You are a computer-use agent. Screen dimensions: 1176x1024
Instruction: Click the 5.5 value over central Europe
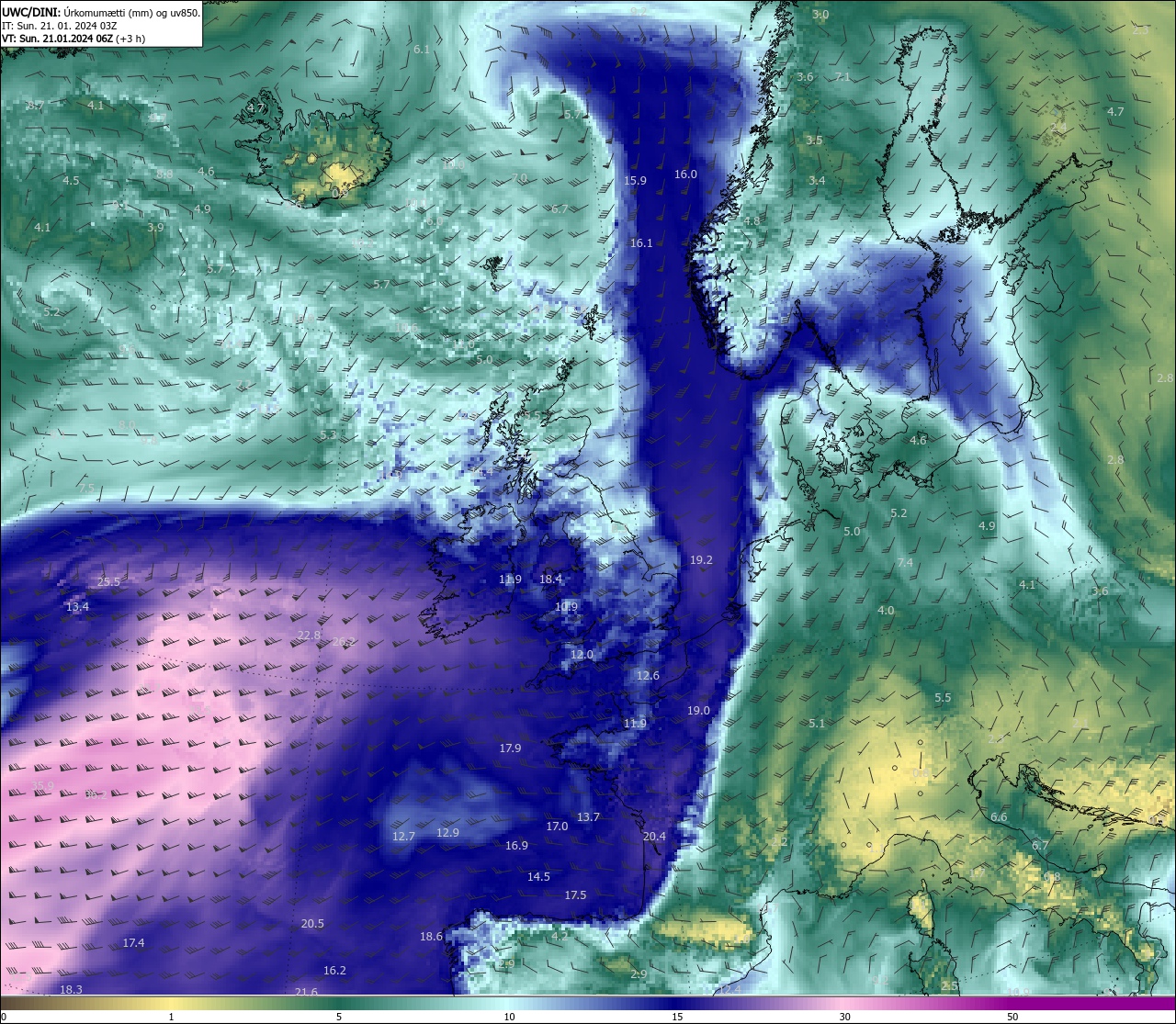(x=943, y=697)
